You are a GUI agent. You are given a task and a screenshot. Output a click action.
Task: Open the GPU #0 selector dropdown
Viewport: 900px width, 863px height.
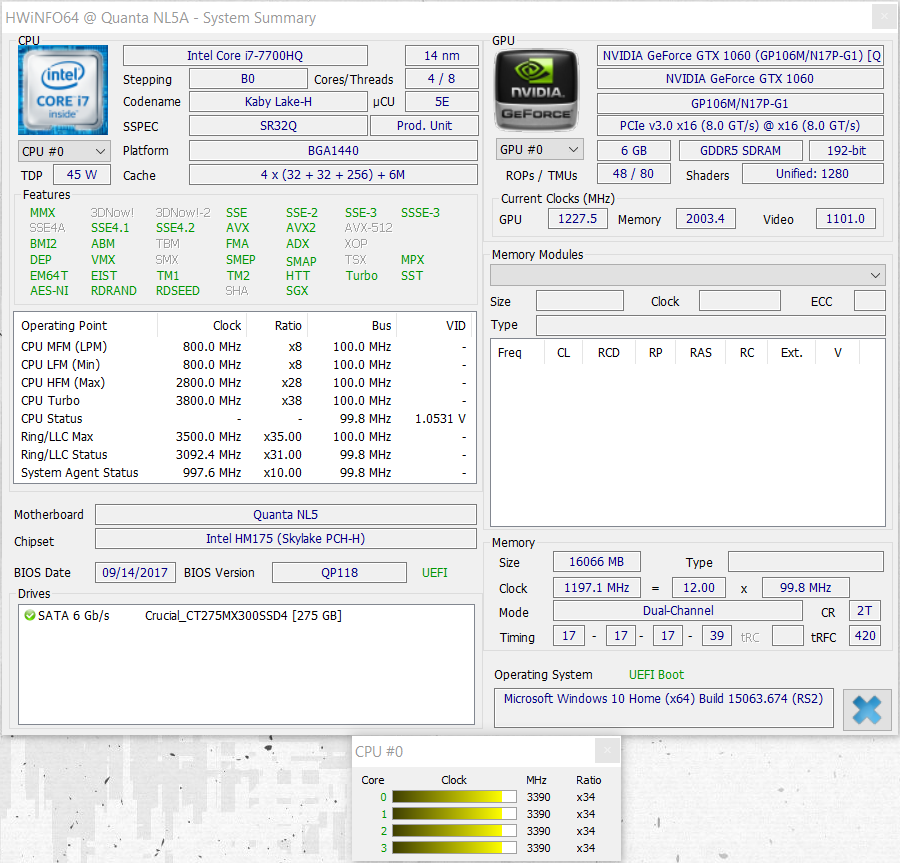click(x=540, y=150)
